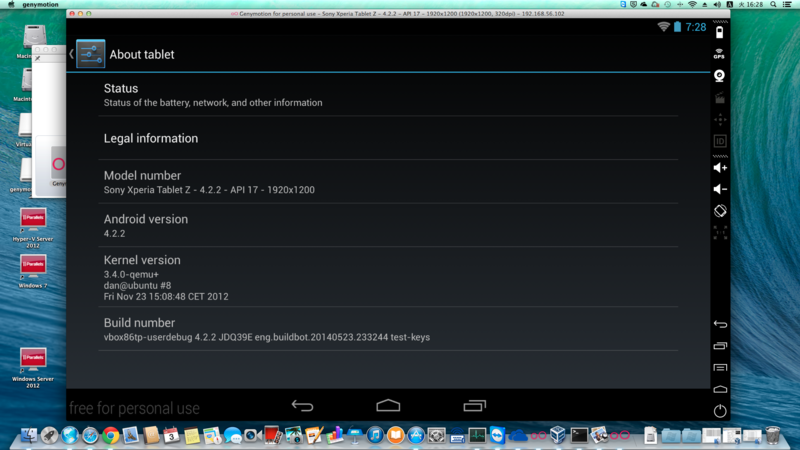Open the screen capture clapperboard tool
The image size is (800, 450).
(720, 97)
